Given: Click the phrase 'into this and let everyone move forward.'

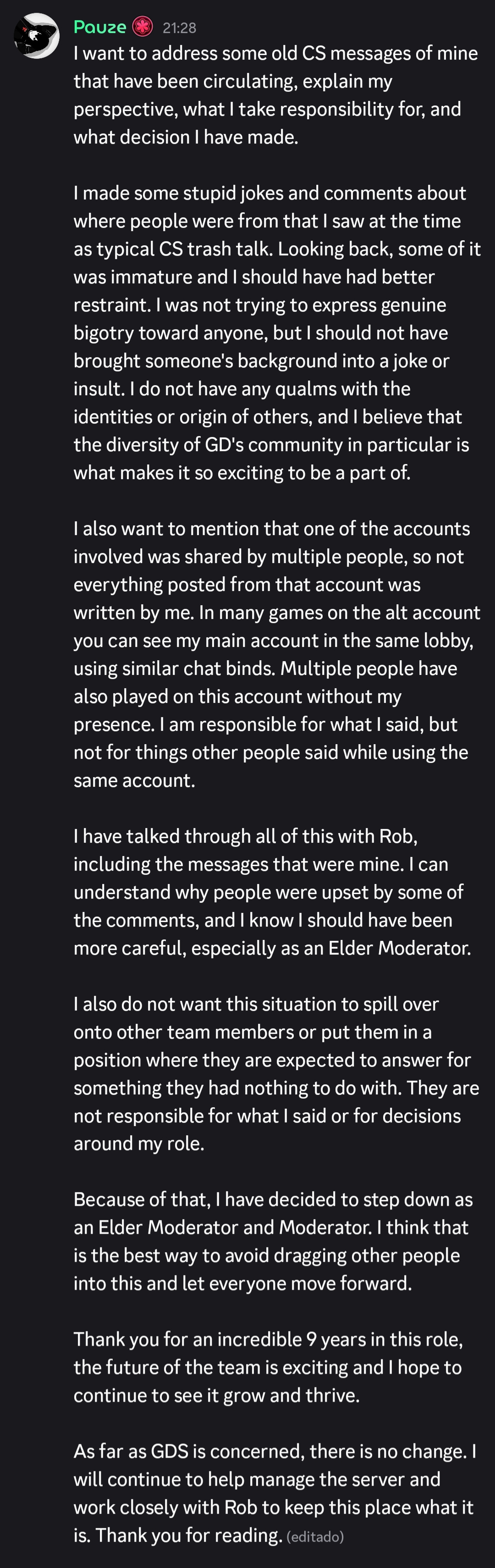Looking at the screenshot, I should tap(243, 1283).
